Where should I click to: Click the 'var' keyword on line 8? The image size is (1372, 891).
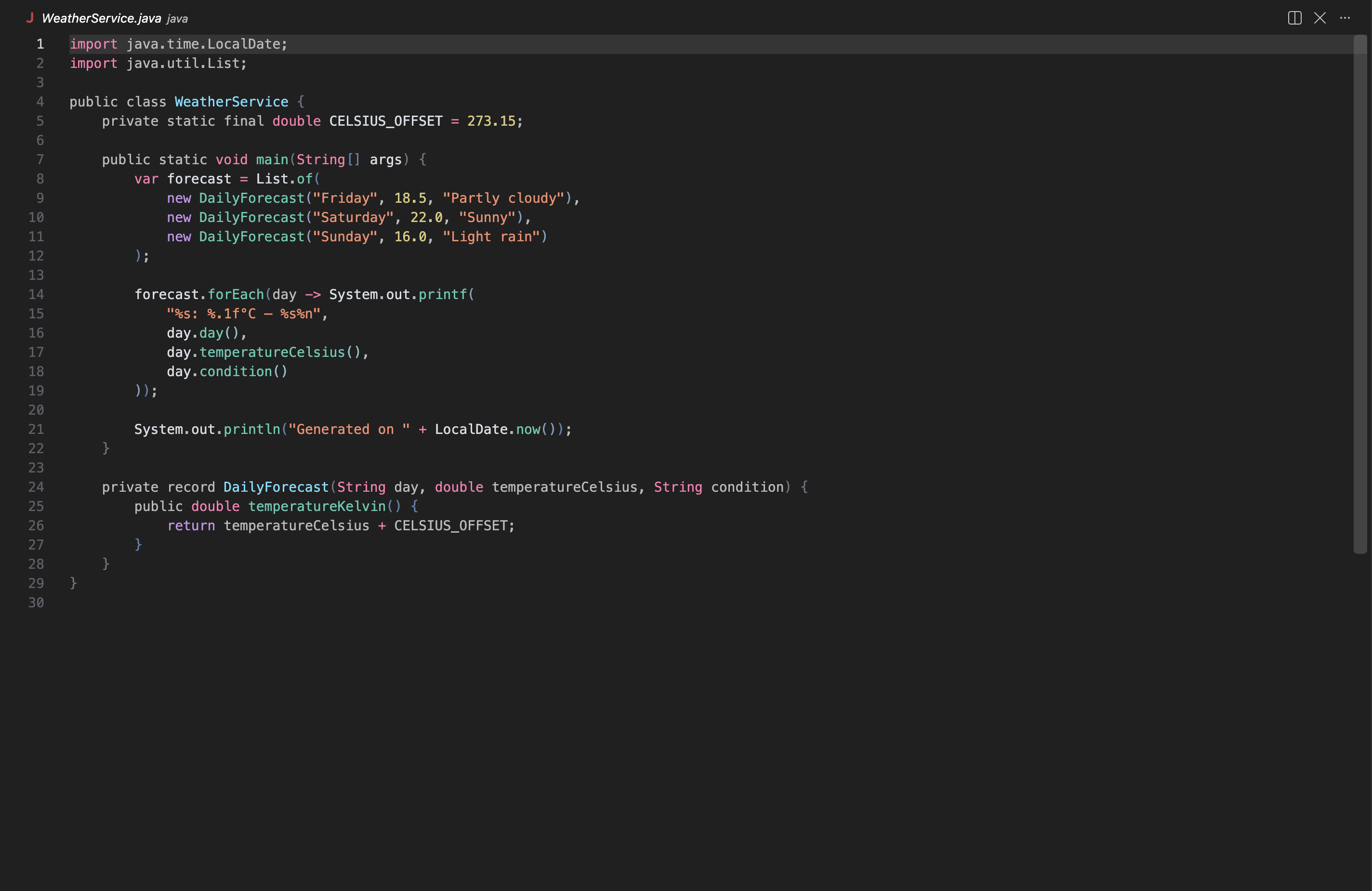tap(146, 179)
